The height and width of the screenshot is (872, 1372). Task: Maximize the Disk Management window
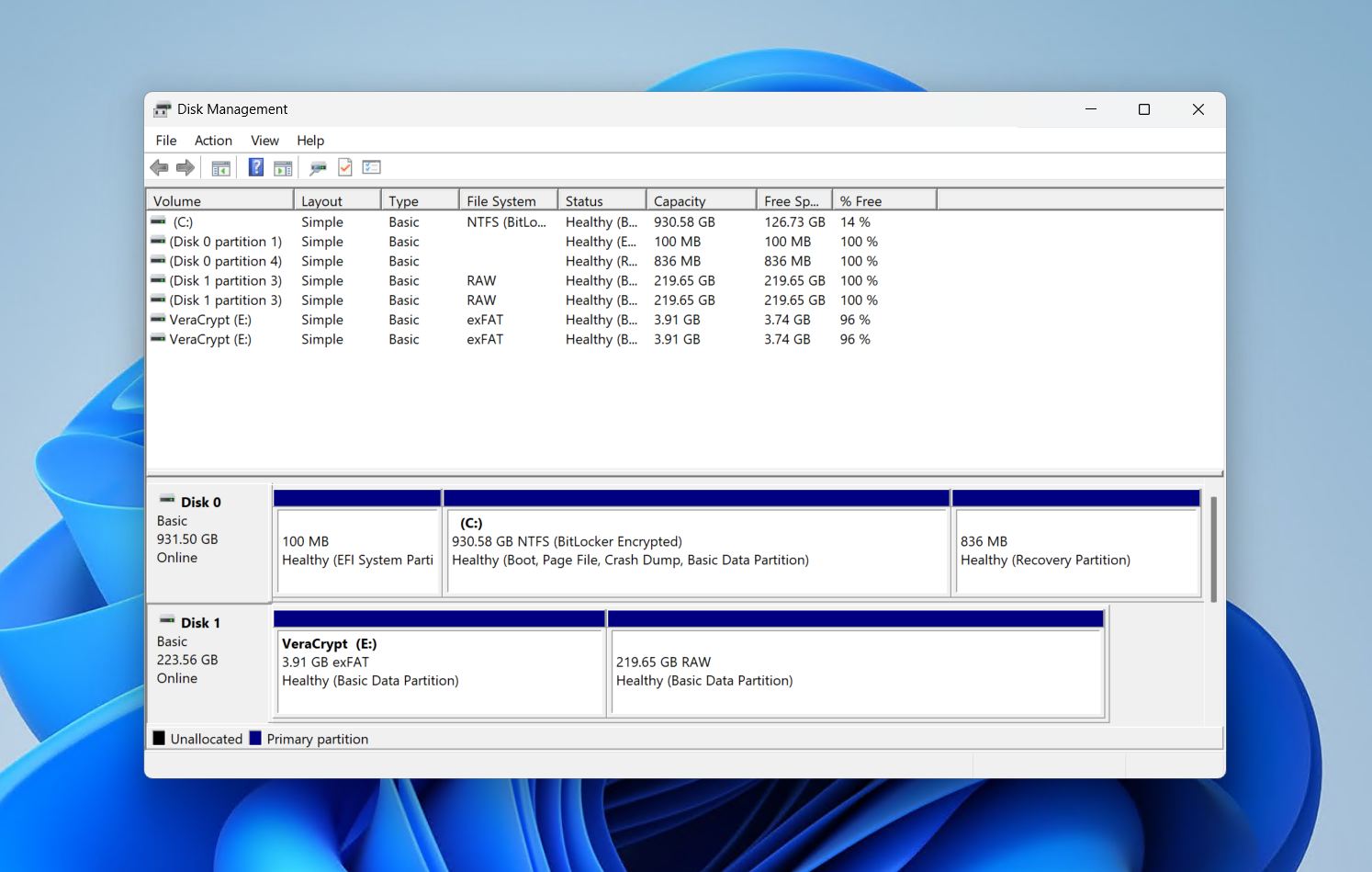(x=1144, y=109)
